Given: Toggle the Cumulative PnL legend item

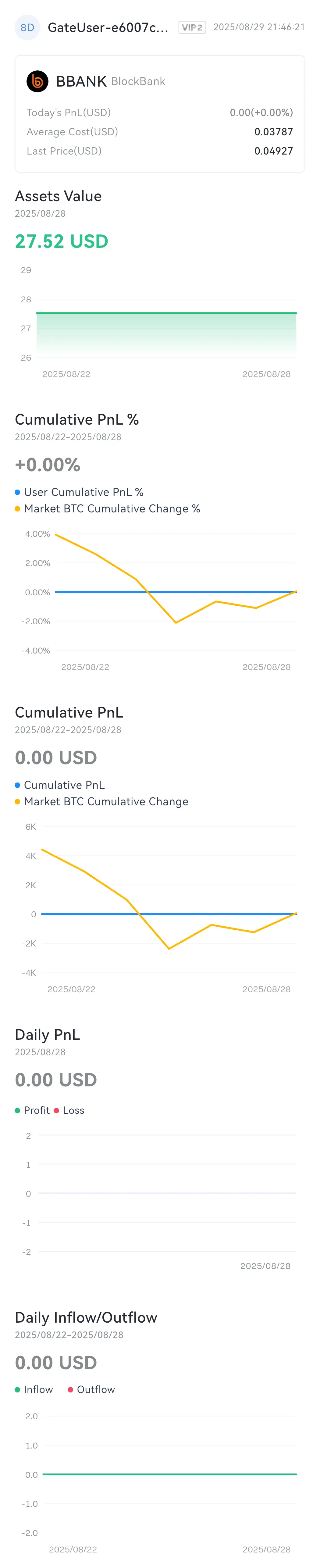Looking at the screenshot, I should [60, 785].
